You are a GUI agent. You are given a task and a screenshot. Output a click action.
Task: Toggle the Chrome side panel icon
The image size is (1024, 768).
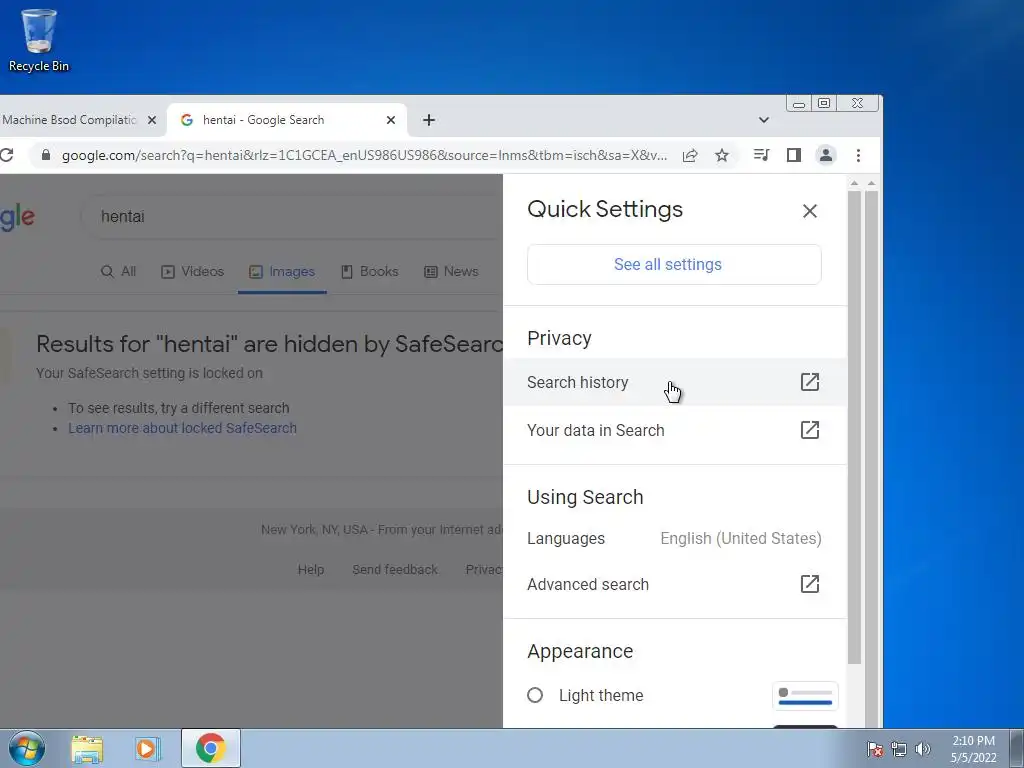[793, 155]
